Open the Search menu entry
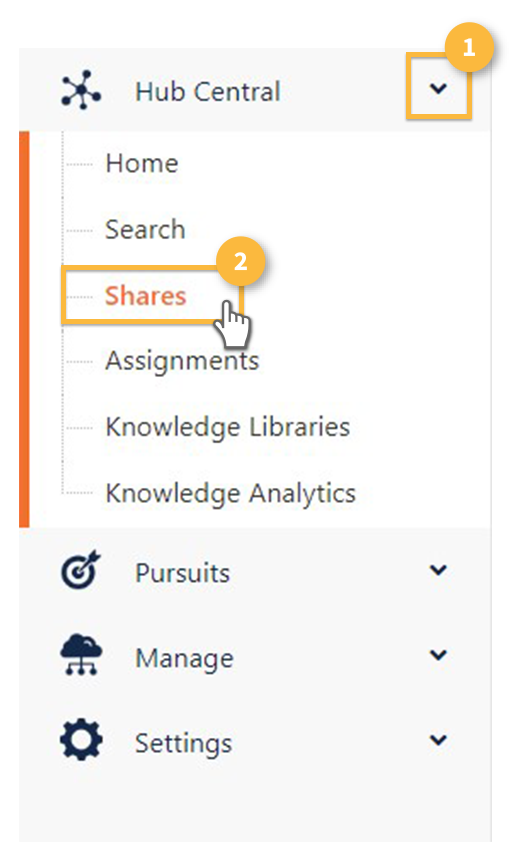The image size is (516, 848). (x=145, y=229)
